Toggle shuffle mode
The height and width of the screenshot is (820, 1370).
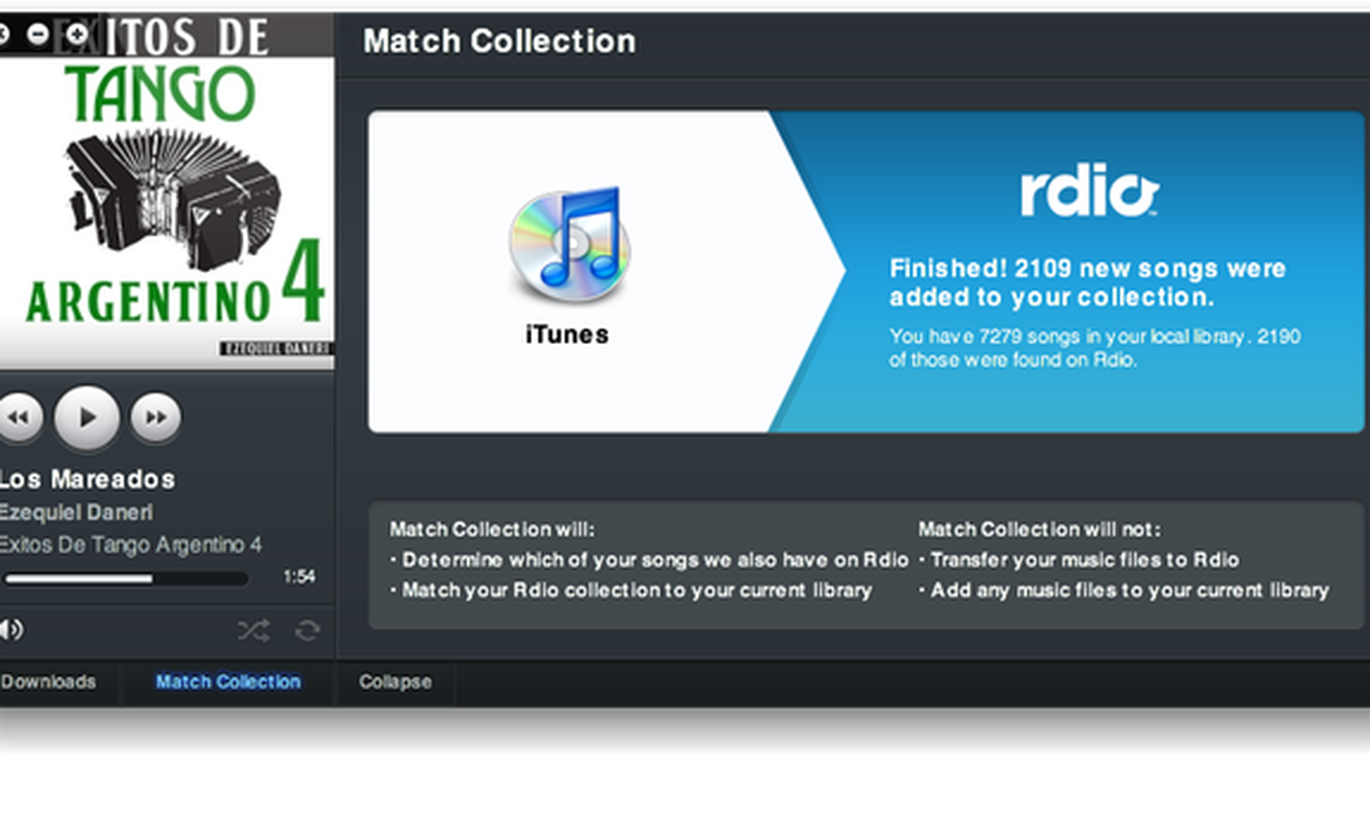[x=253, y=630]
